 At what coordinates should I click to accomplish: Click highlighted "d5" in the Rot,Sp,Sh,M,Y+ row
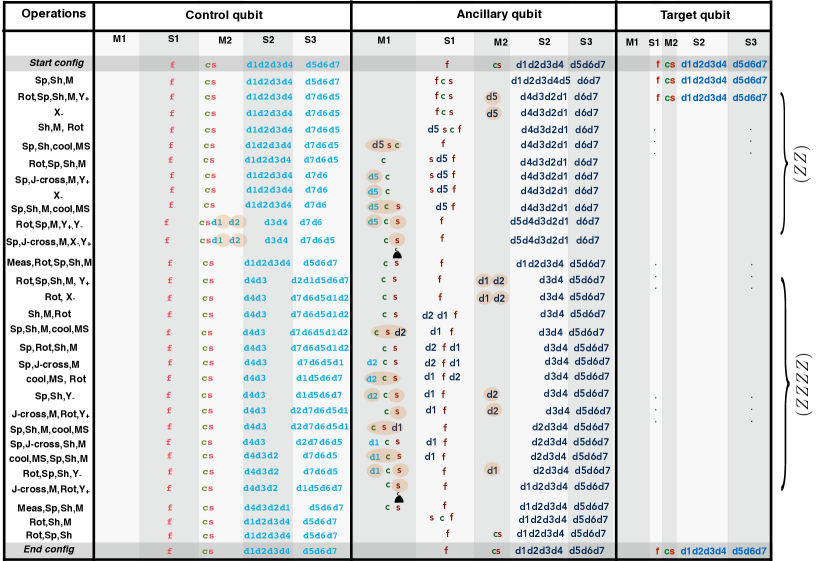pyautogui.click(x=491, y=97)
